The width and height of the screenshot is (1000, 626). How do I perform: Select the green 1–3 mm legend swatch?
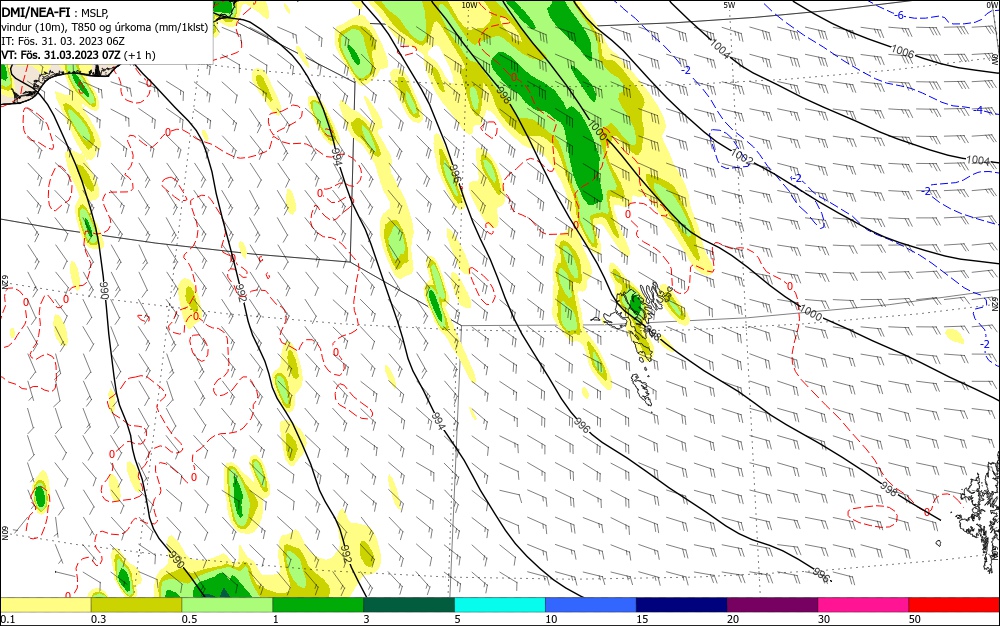318,605
